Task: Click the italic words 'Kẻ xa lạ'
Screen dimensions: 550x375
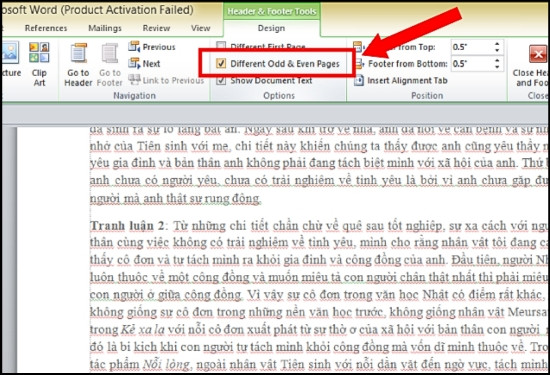Action: click(143, 329)
